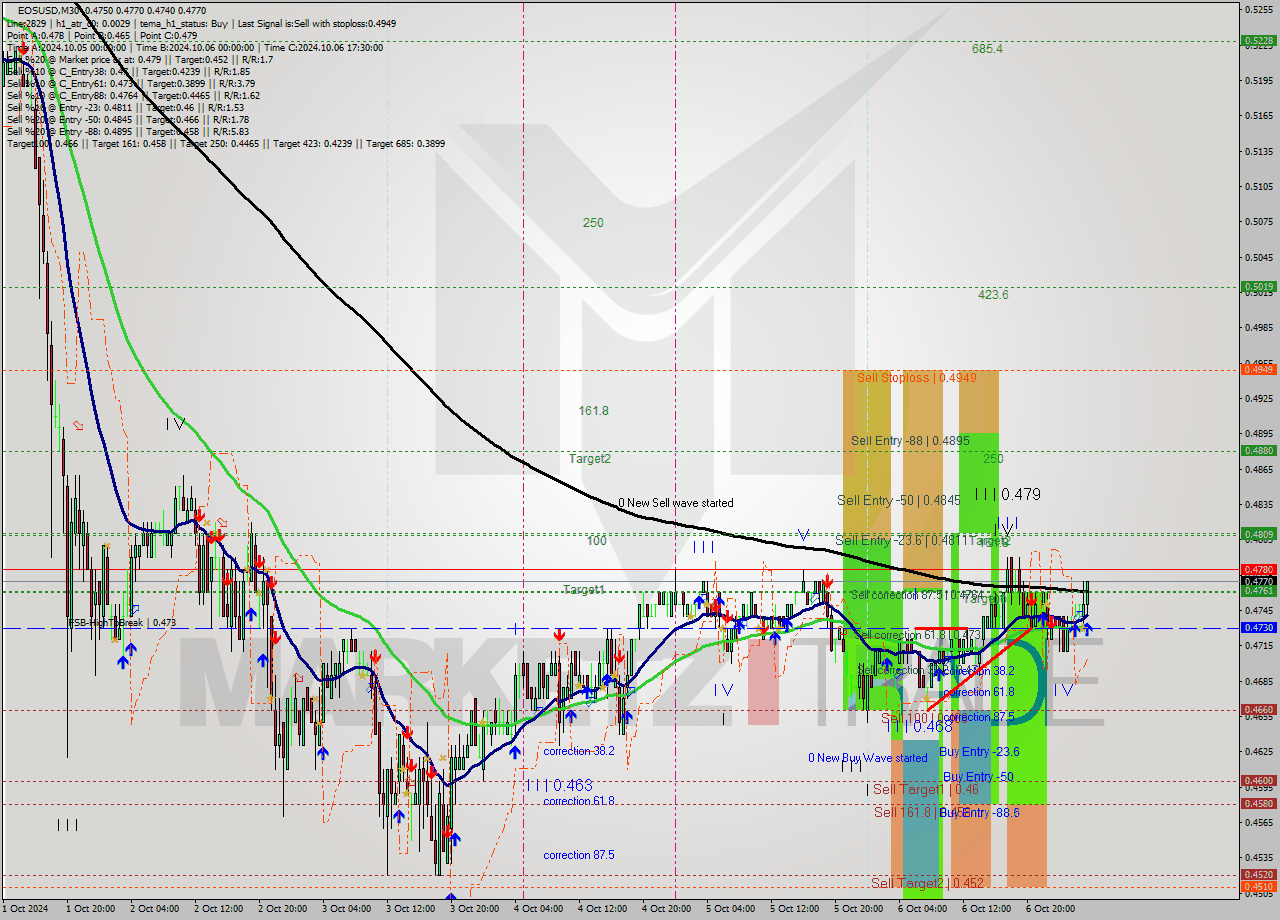Select the '3 Oct 20:00' time axis label
This screenshot has height=920, width=1280.
click(x=475, y=909)
